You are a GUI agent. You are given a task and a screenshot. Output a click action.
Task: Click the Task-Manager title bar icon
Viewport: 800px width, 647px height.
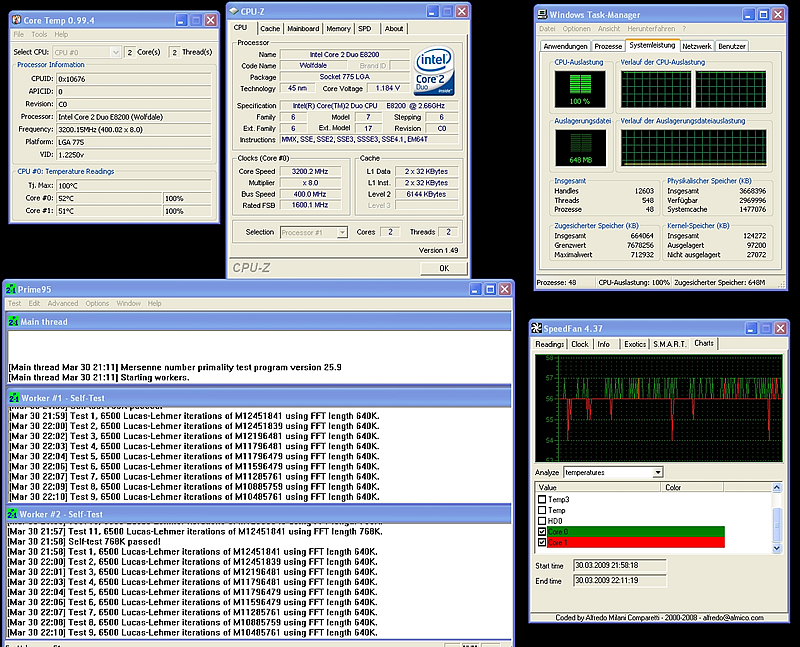pos(542,14)
